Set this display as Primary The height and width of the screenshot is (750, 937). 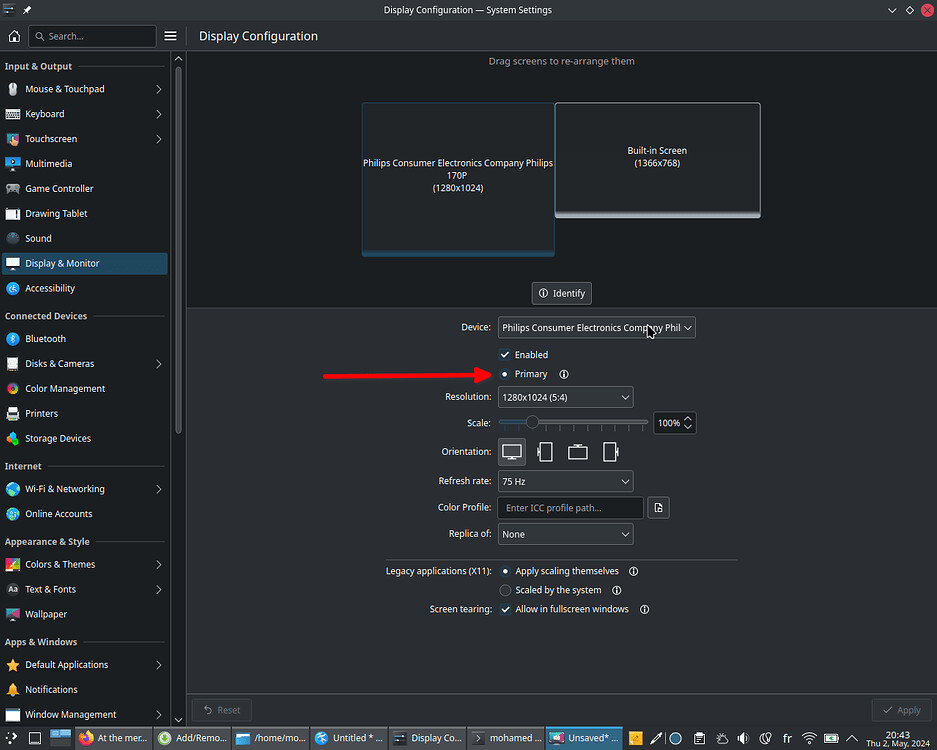[505, 374]
